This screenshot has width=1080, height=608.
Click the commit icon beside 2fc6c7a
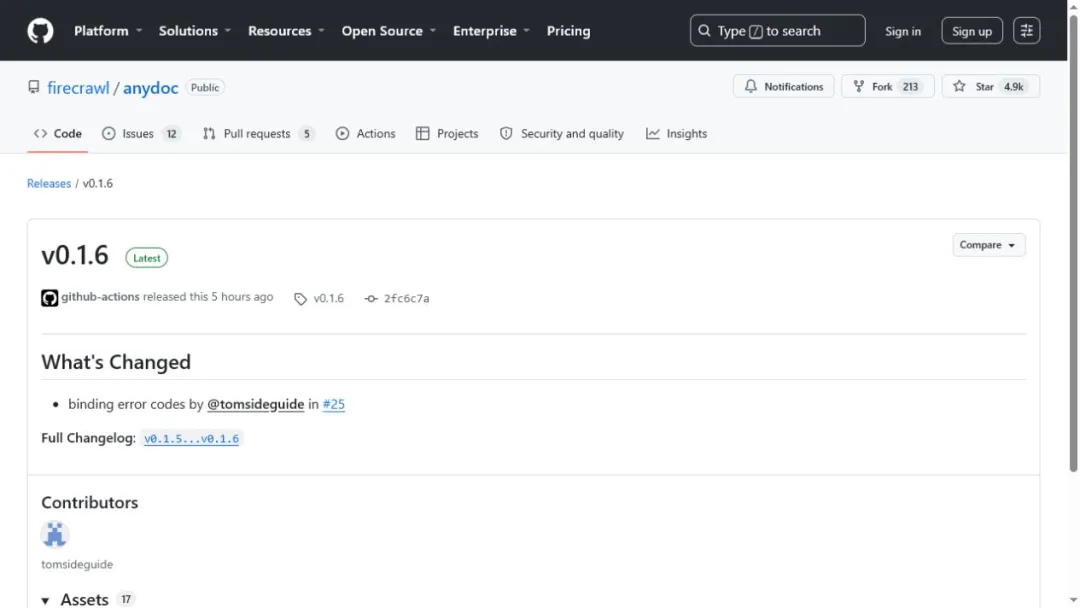tap(371, 299)
